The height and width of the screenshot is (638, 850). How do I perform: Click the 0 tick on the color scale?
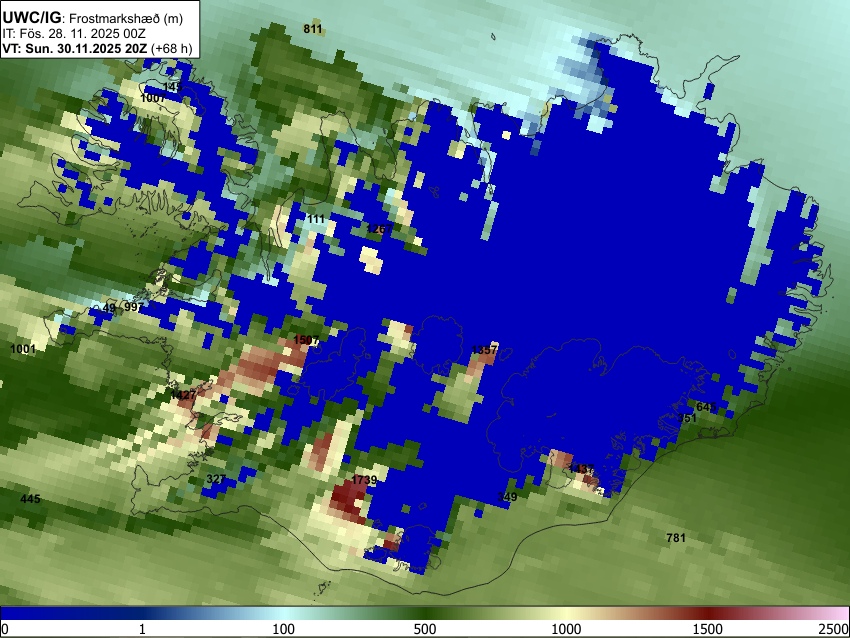tap(5, 629)
